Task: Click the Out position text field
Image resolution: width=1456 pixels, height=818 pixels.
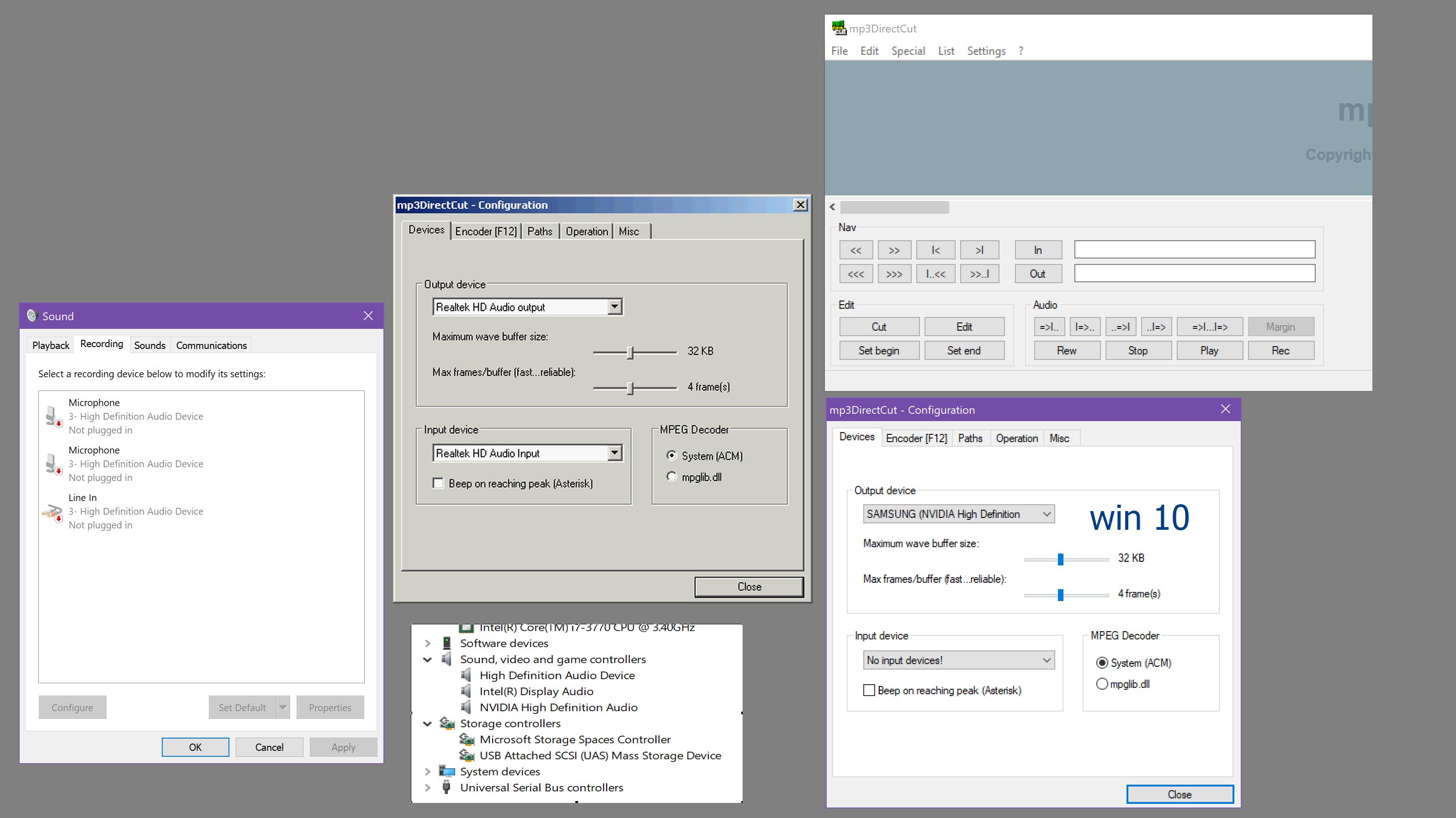Action: (1194, 274)
